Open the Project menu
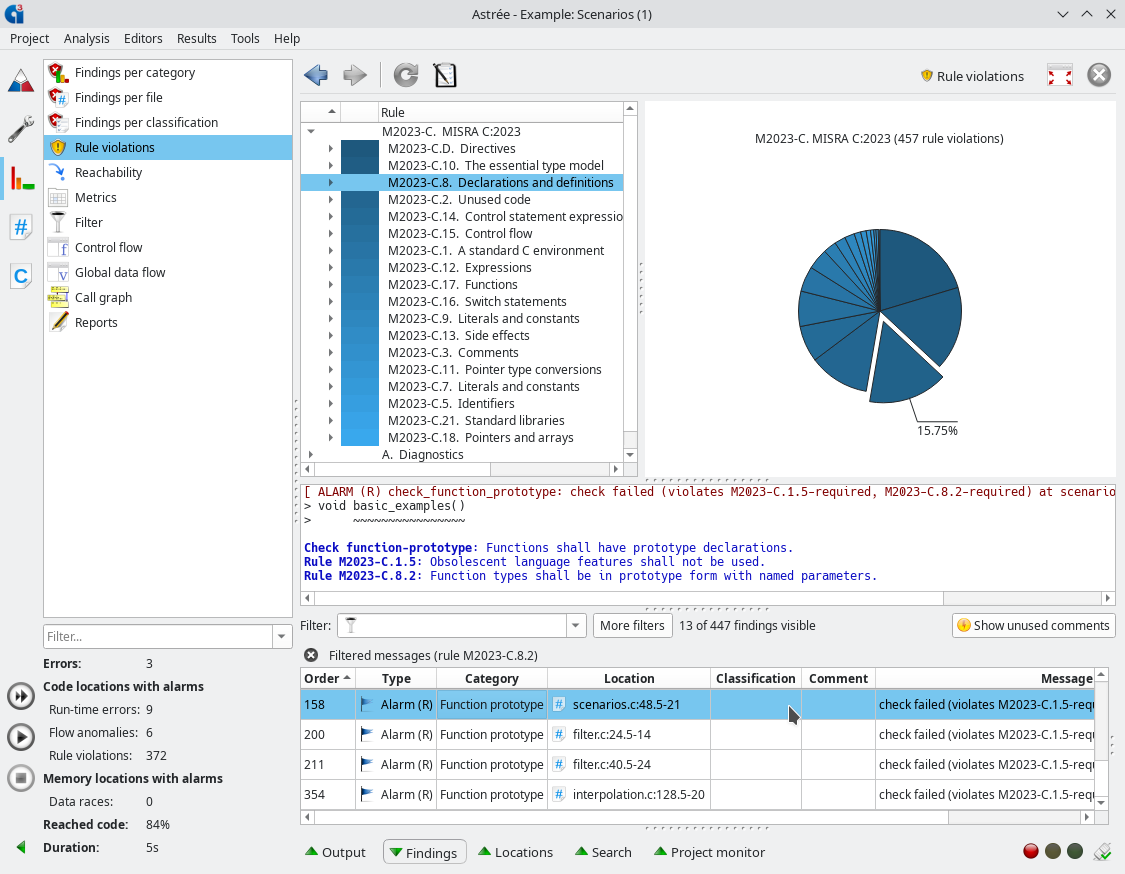The image size is (1125, 874). 29,39
